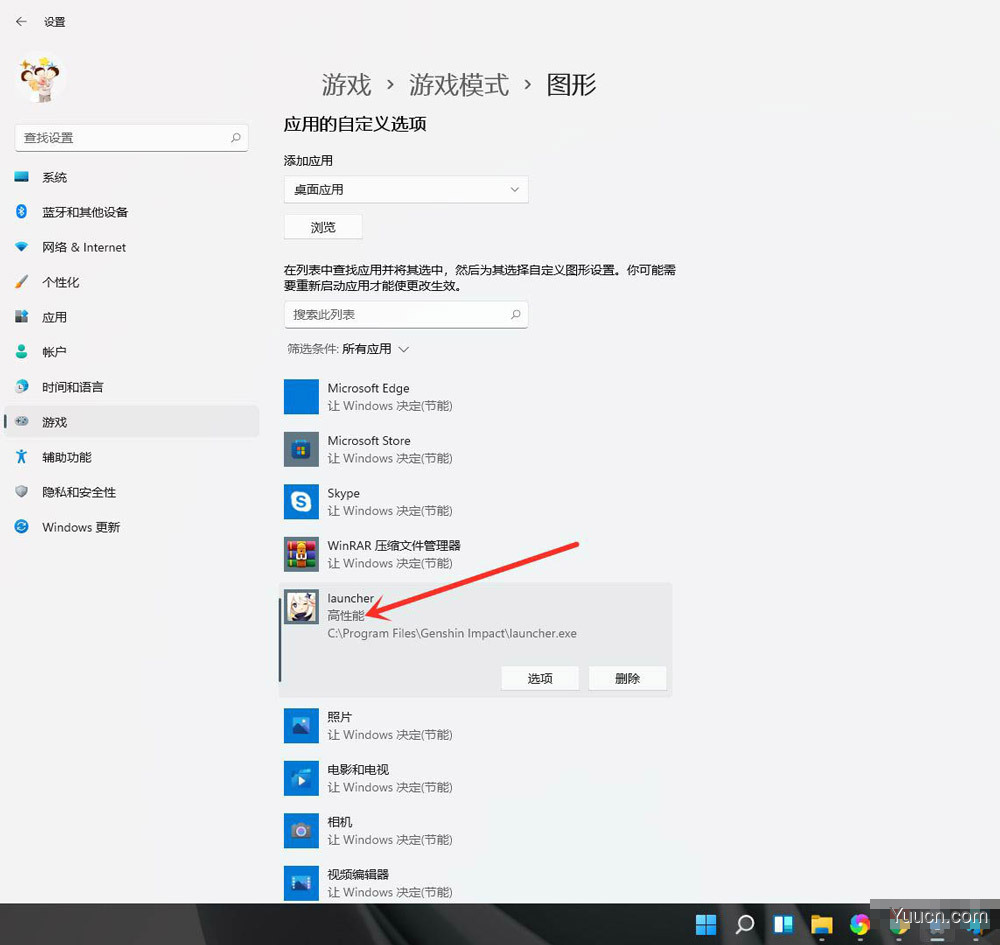Open 个性化 settings category
The height and width of the screenshot is (945, 1000).
131,282
